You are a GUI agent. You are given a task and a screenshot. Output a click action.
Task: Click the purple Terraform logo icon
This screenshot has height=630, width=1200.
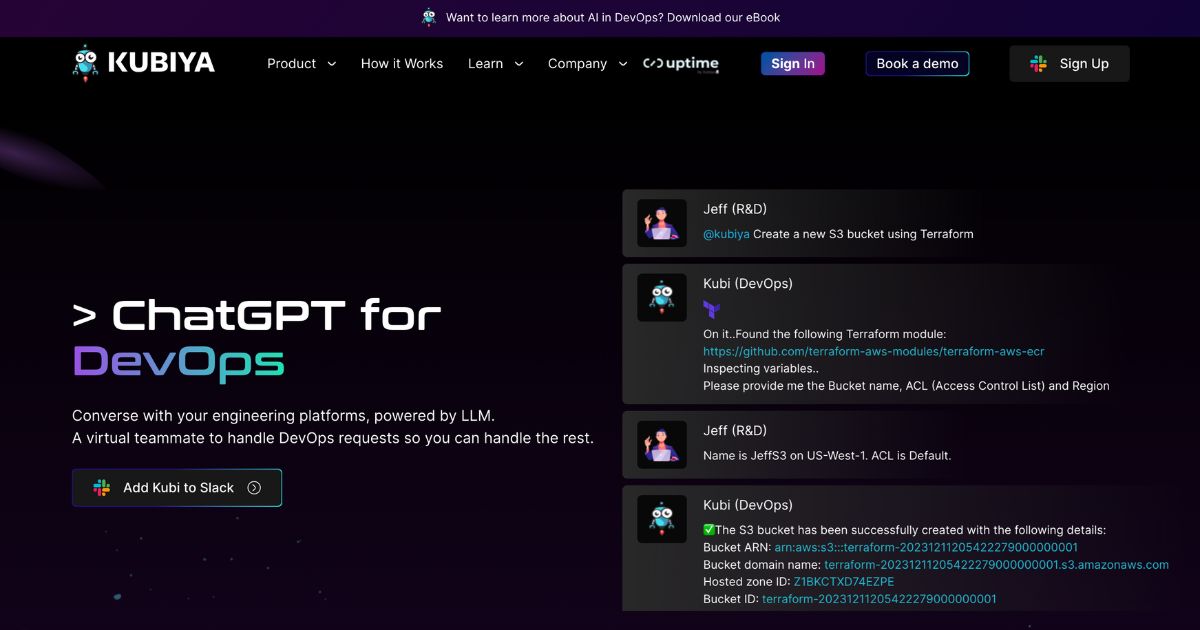[x=711, y=309]
